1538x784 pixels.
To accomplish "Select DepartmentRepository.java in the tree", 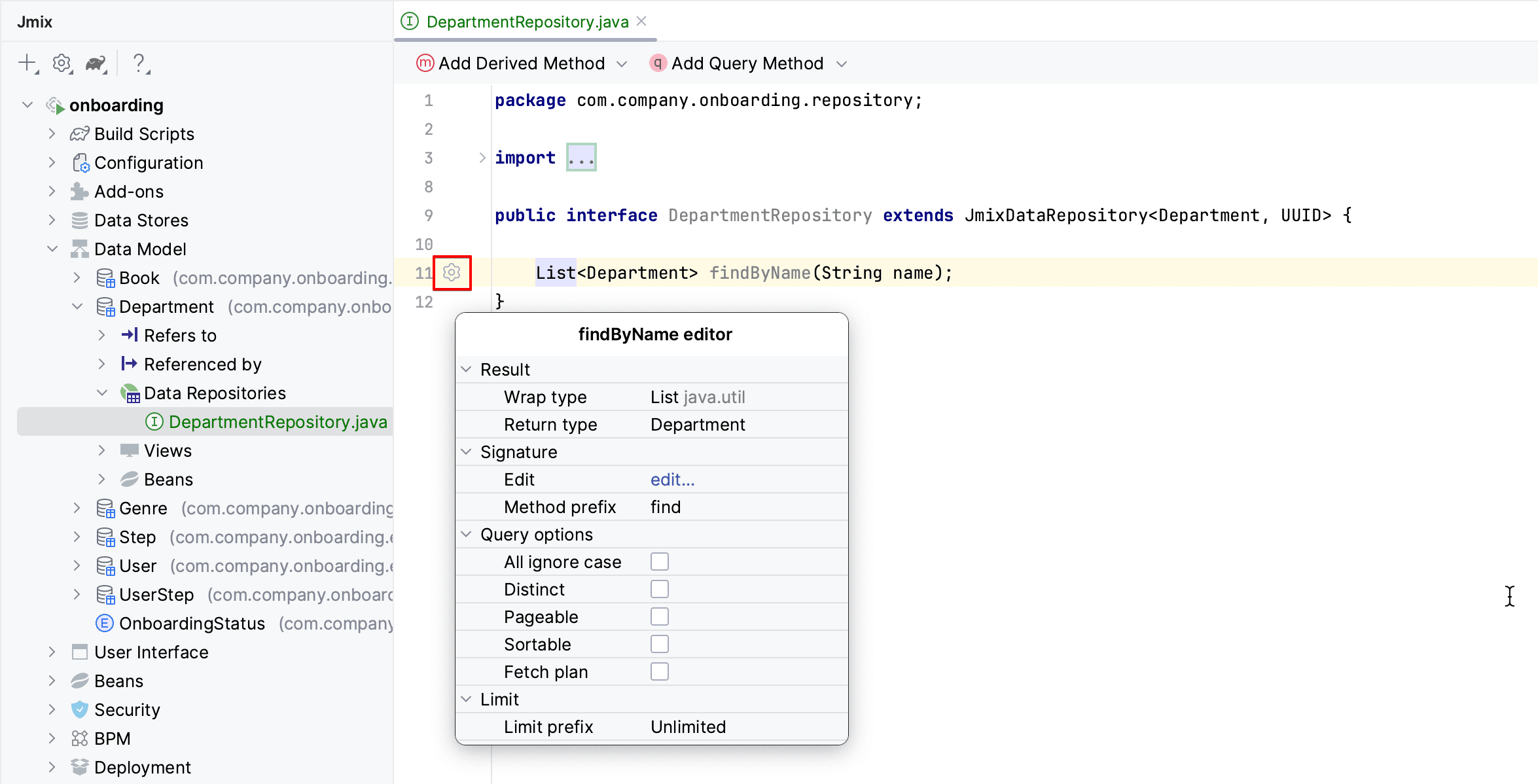I will pyautogui.click(x=277, y=421).
